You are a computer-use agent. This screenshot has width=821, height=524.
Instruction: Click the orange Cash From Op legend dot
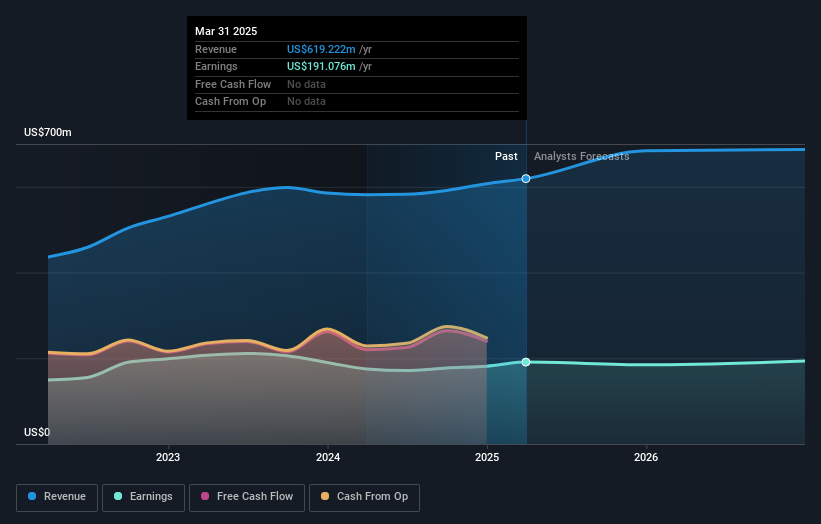(x=325, y=496)
